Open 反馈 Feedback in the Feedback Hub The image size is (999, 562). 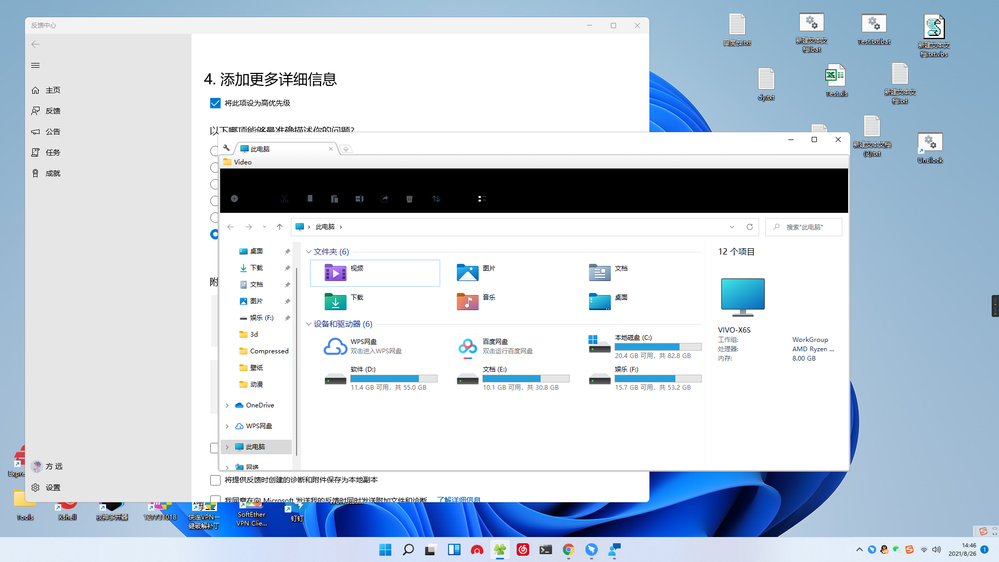[x=47, y=111]
